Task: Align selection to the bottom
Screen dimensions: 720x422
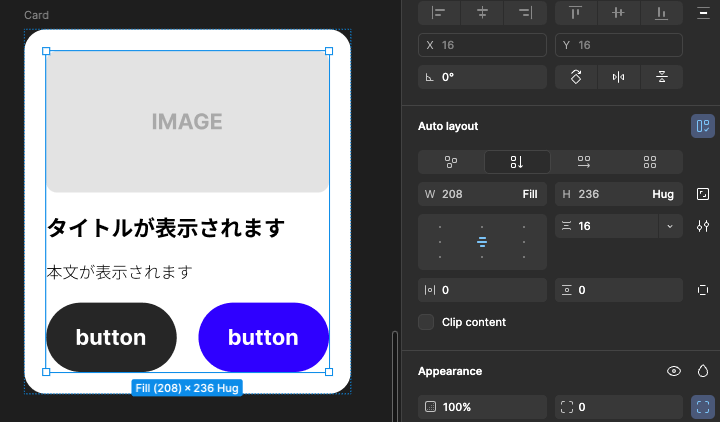Action: point(661,13)
